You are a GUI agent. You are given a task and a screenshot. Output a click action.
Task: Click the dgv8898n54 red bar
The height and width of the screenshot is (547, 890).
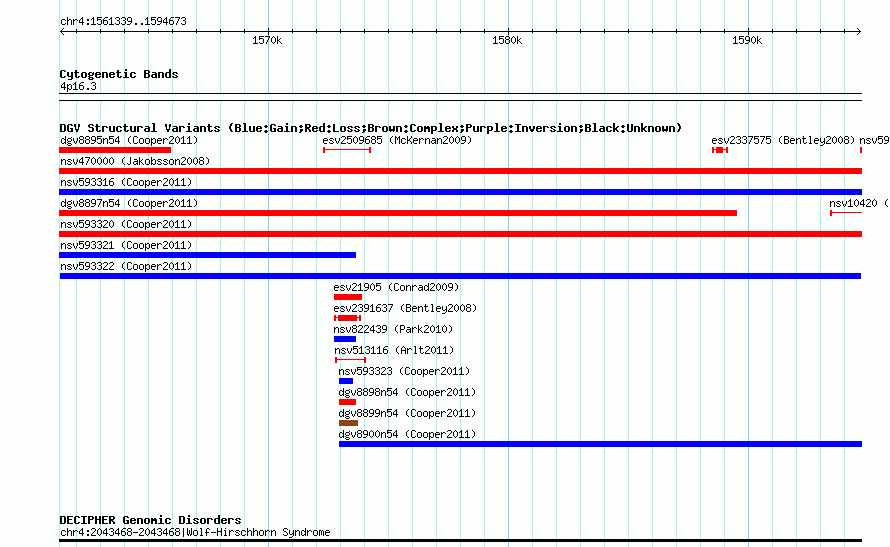point(347,402)
